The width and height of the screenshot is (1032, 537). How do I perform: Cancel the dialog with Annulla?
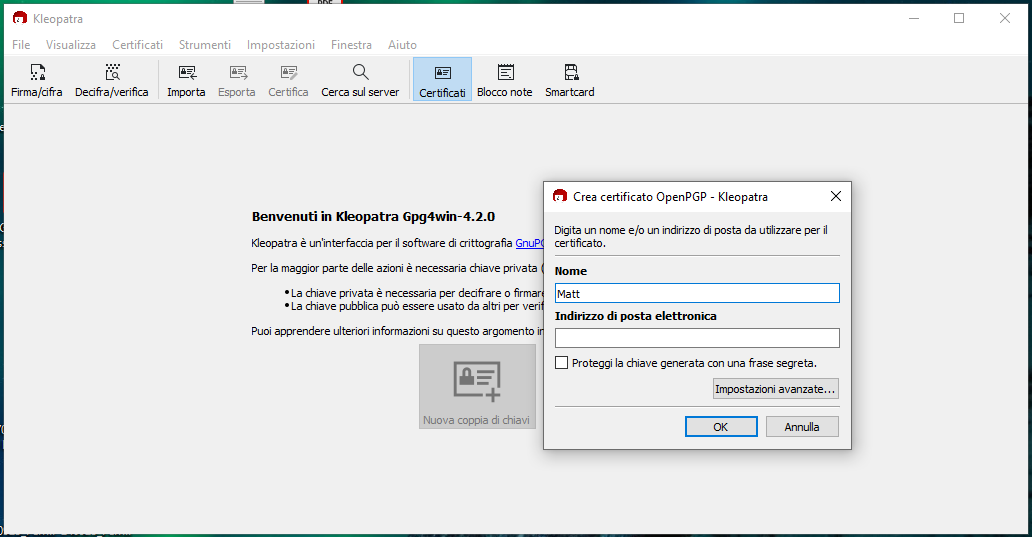coord(802,426)
